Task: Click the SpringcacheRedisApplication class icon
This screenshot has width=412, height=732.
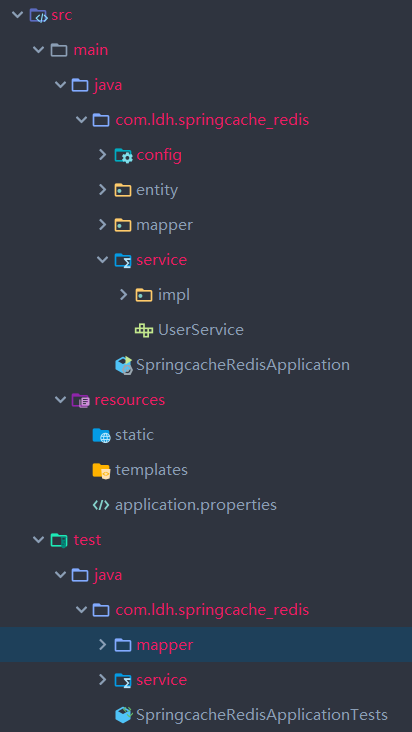Action: [x=124, y=365]
